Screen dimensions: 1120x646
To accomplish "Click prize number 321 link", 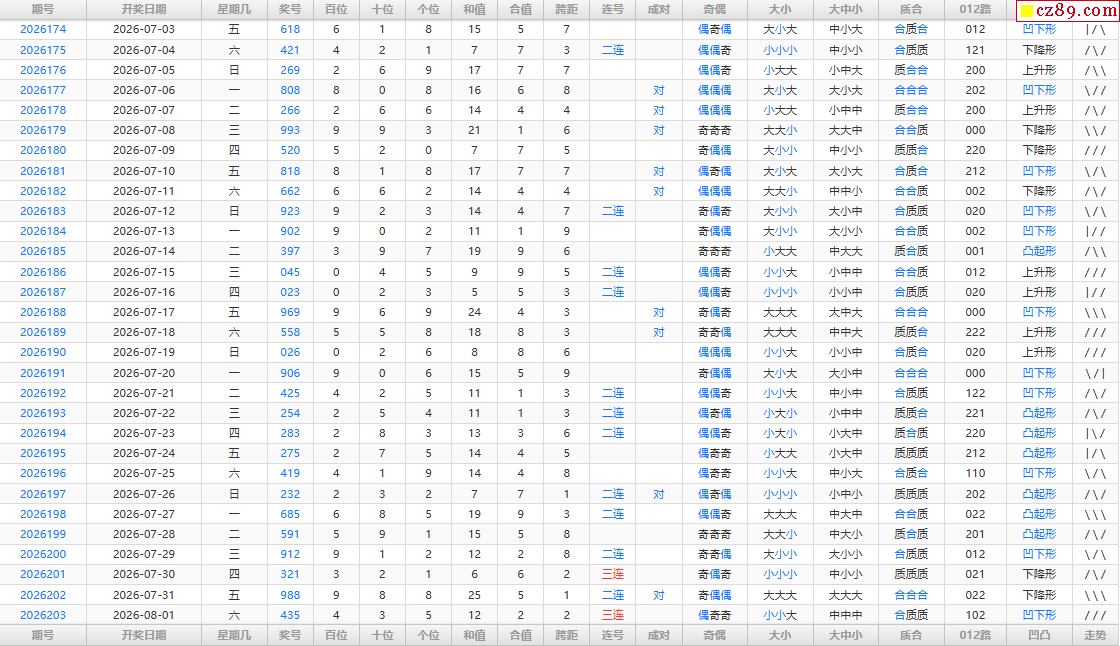I will (x=290, y=574).
